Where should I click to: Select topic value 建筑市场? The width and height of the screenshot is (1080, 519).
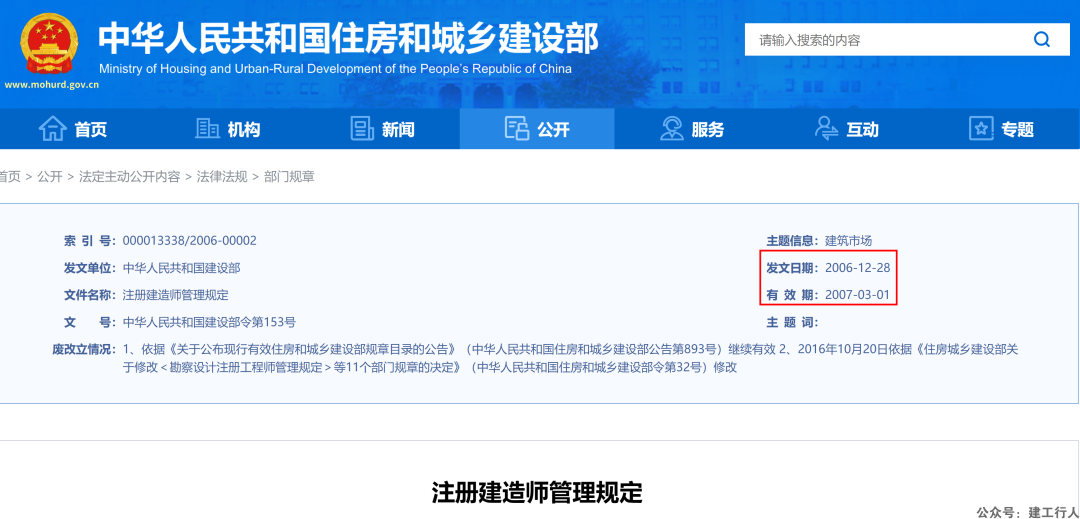849,241
